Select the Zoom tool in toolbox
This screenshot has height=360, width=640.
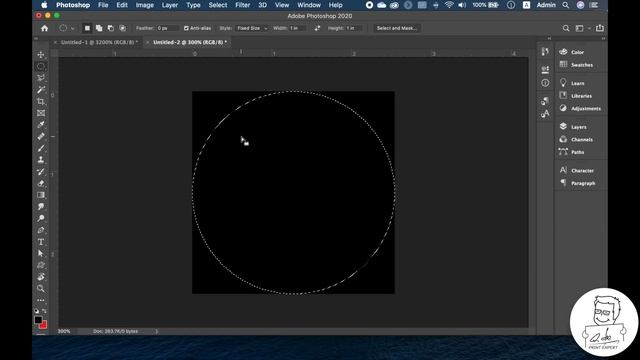coord(41,289)
